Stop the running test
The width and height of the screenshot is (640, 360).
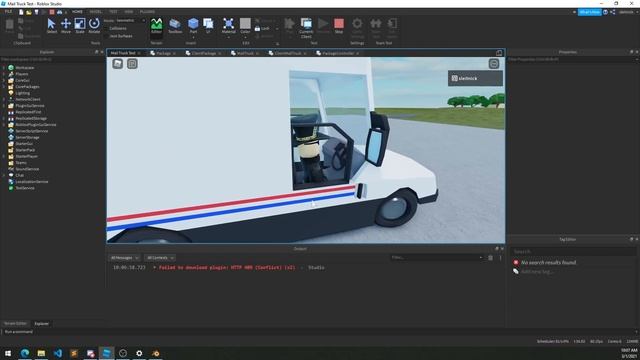[339, 26]
